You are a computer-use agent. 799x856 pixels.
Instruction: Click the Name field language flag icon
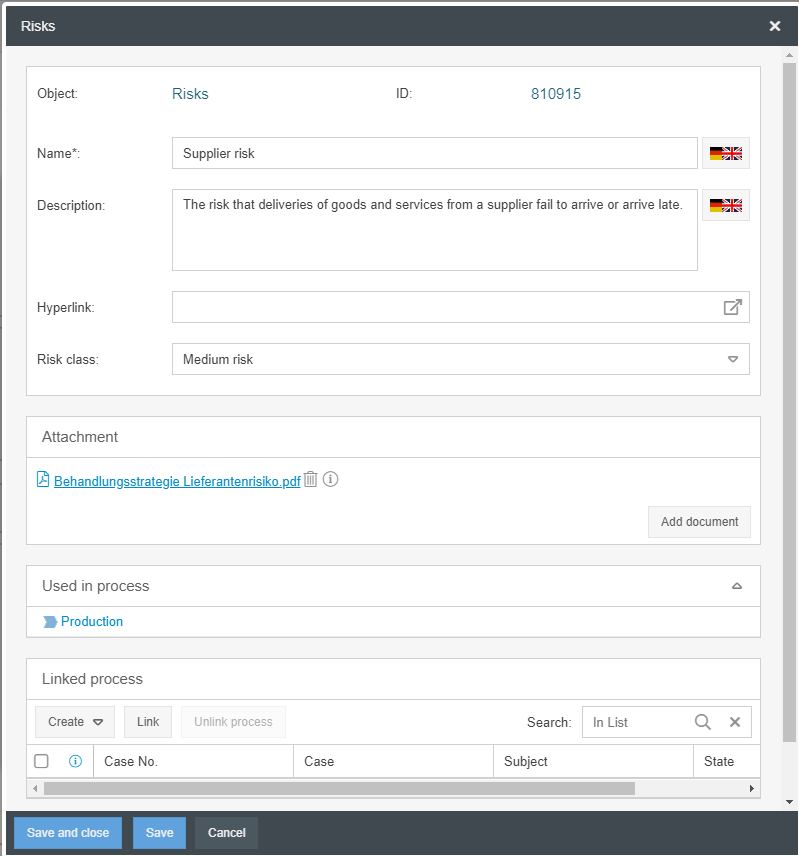(x=725, y=154)
